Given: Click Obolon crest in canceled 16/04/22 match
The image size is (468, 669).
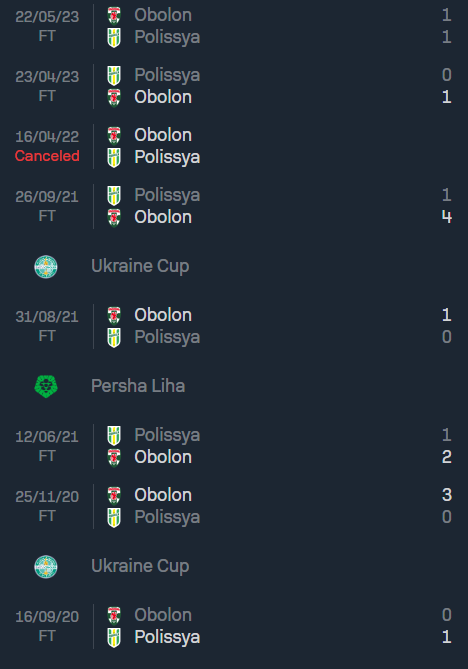Looking at the screenshot, I should [114, 136].
